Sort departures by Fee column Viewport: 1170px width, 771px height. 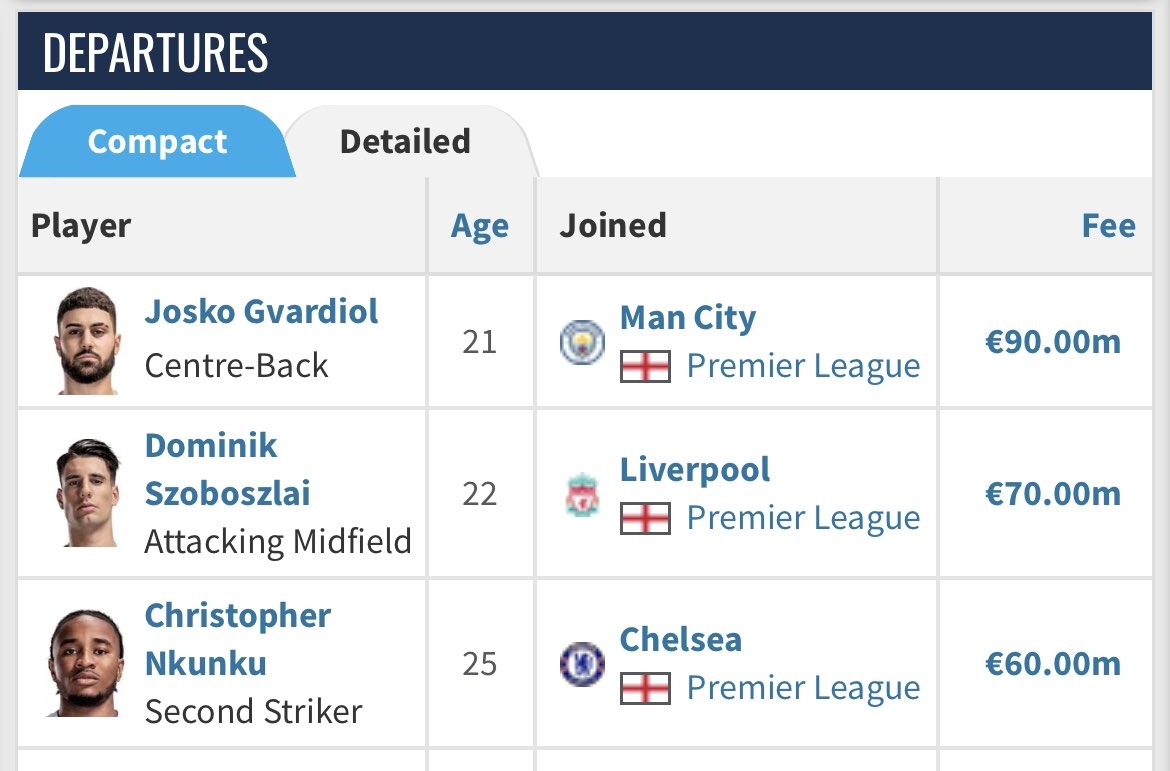(1108, 226)
